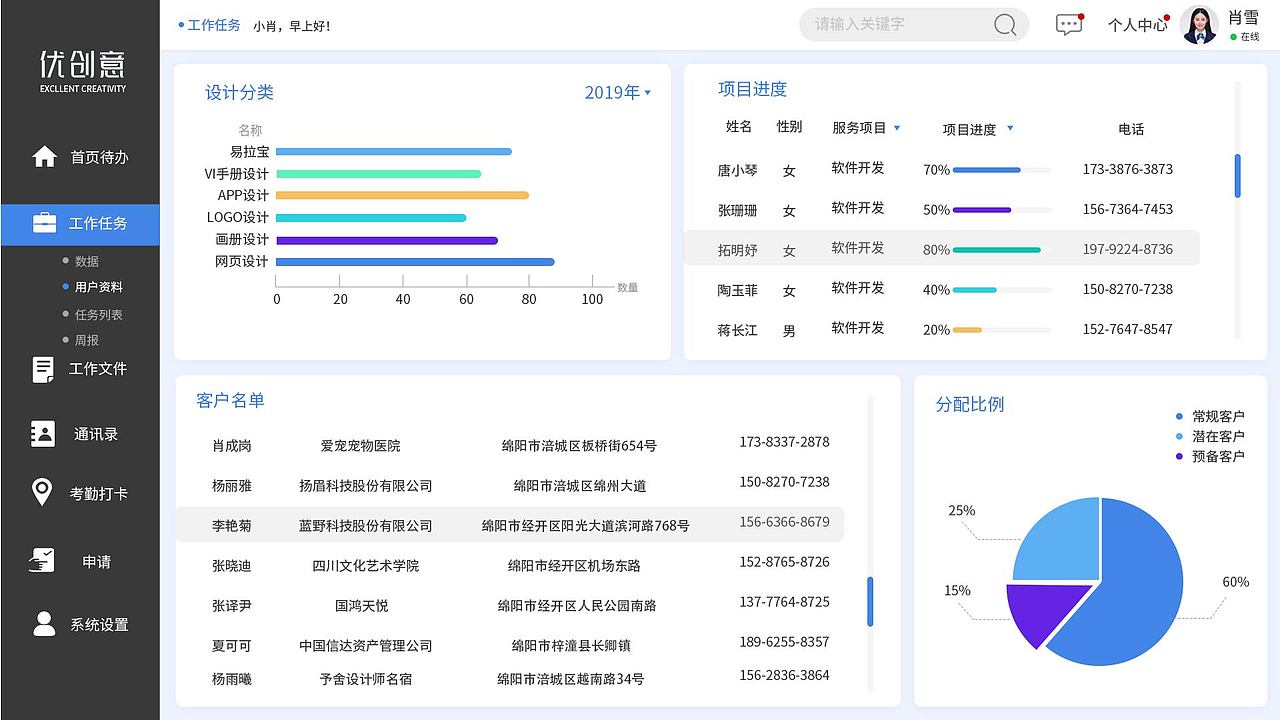1280x720 pixels.
Task: Select the 周报 submenu item
Action: [x=86, y=340]
